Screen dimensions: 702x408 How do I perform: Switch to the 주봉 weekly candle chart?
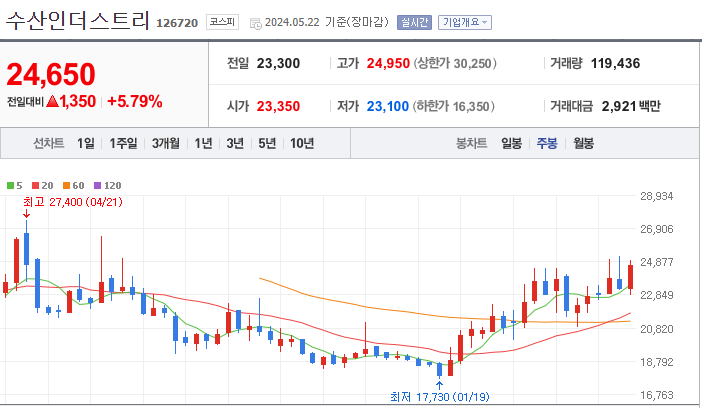547,143
